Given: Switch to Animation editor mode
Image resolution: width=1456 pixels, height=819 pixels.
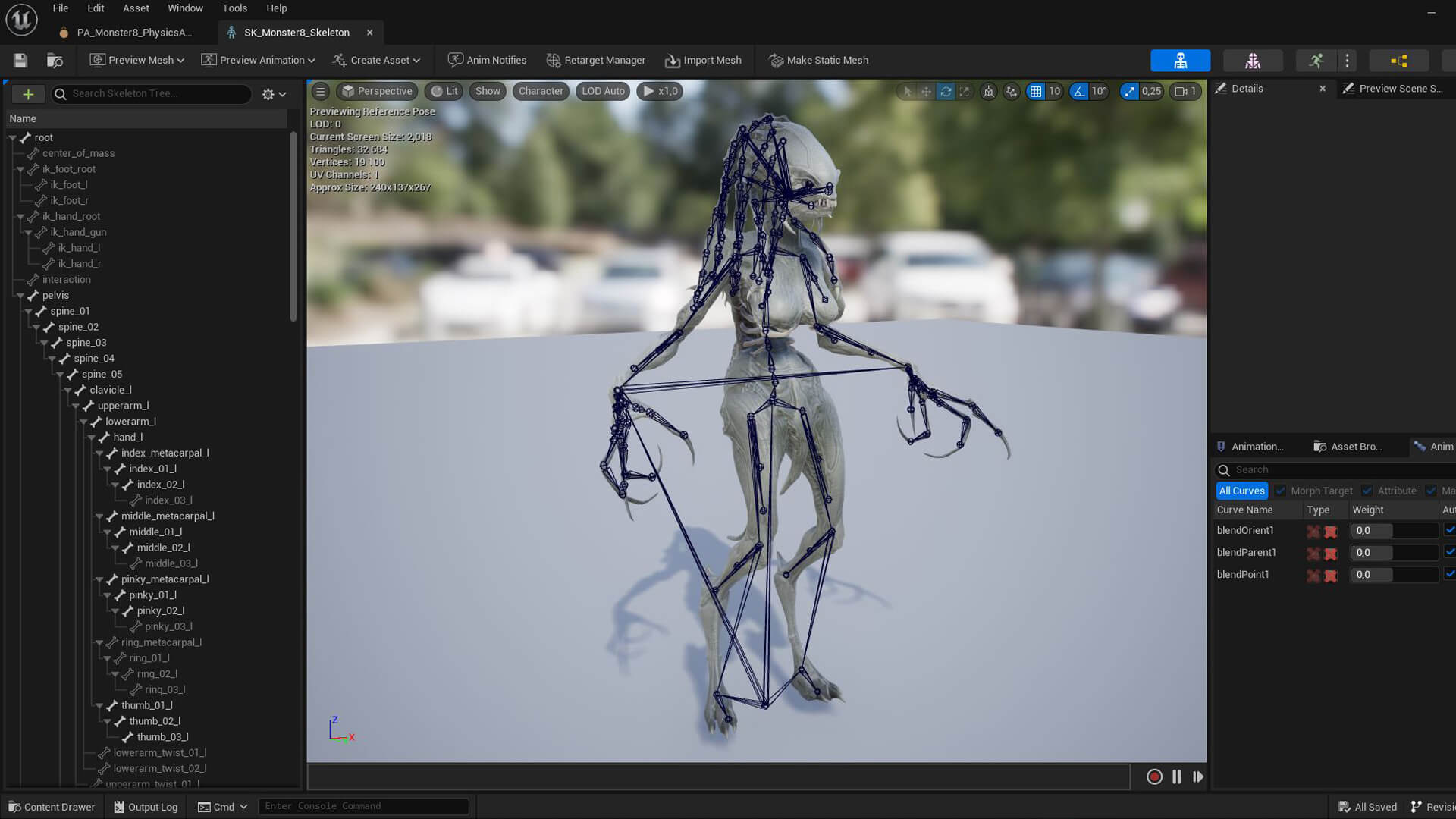Looking at the screenshot, I should tap(1316, 60).
